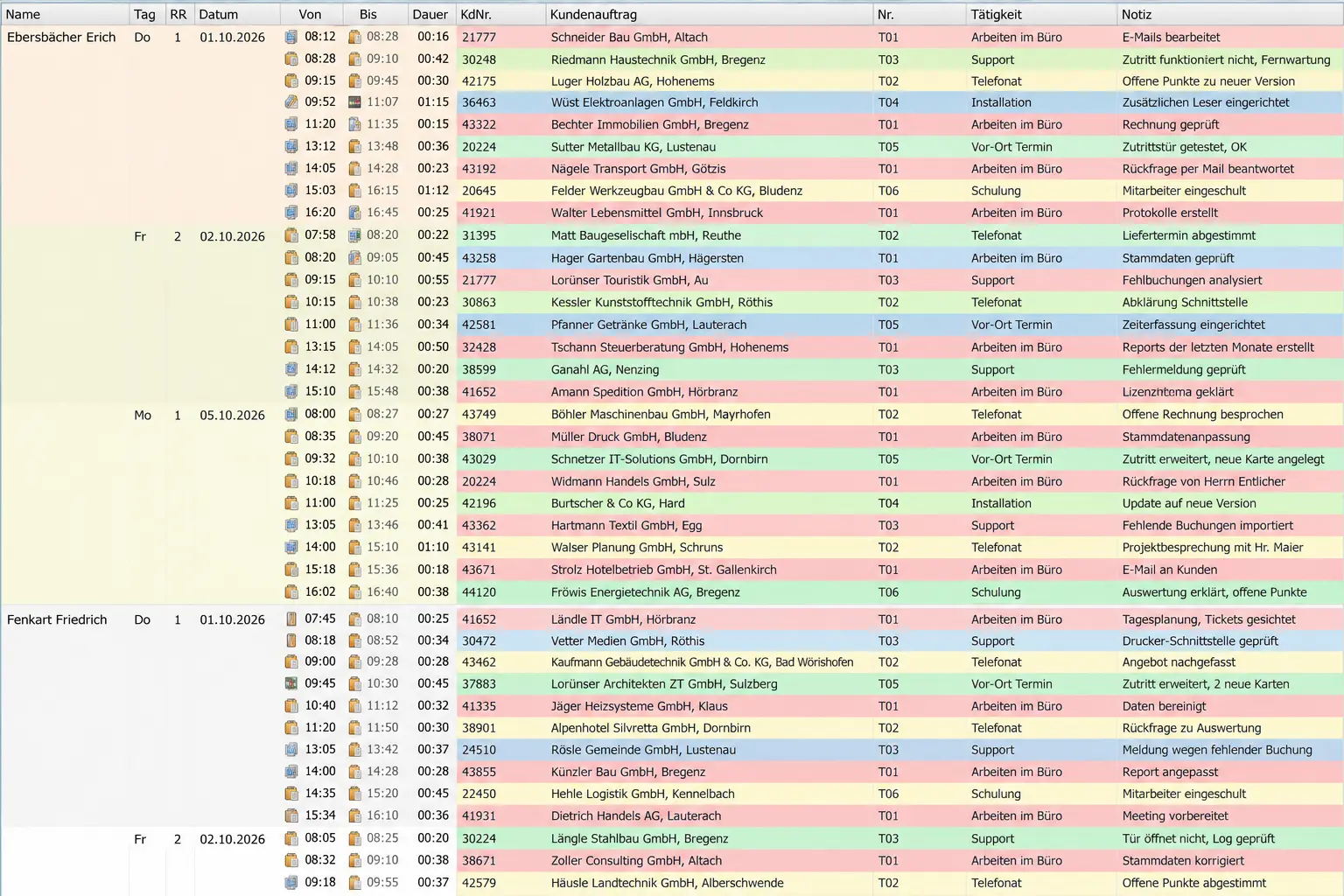The image size is (1344, 896).
Task: Click the end-time icon beside 16:45
Action: coord(354,212)
